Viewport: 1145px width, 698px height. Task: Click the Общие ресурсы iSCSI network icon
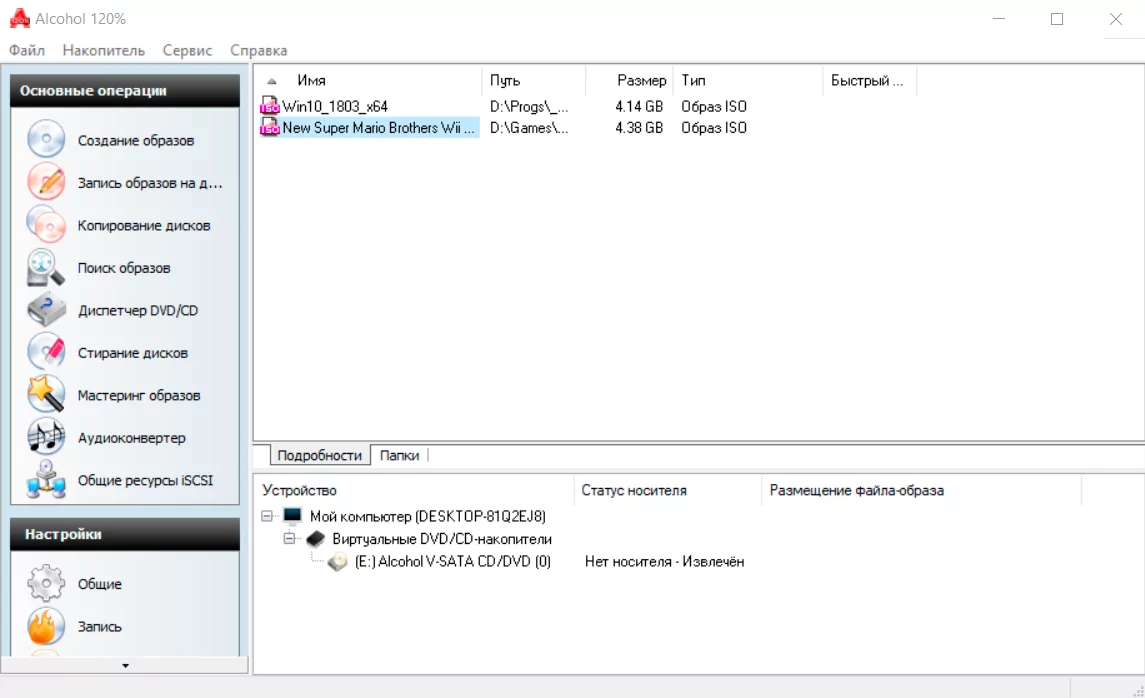coord(46,480)
